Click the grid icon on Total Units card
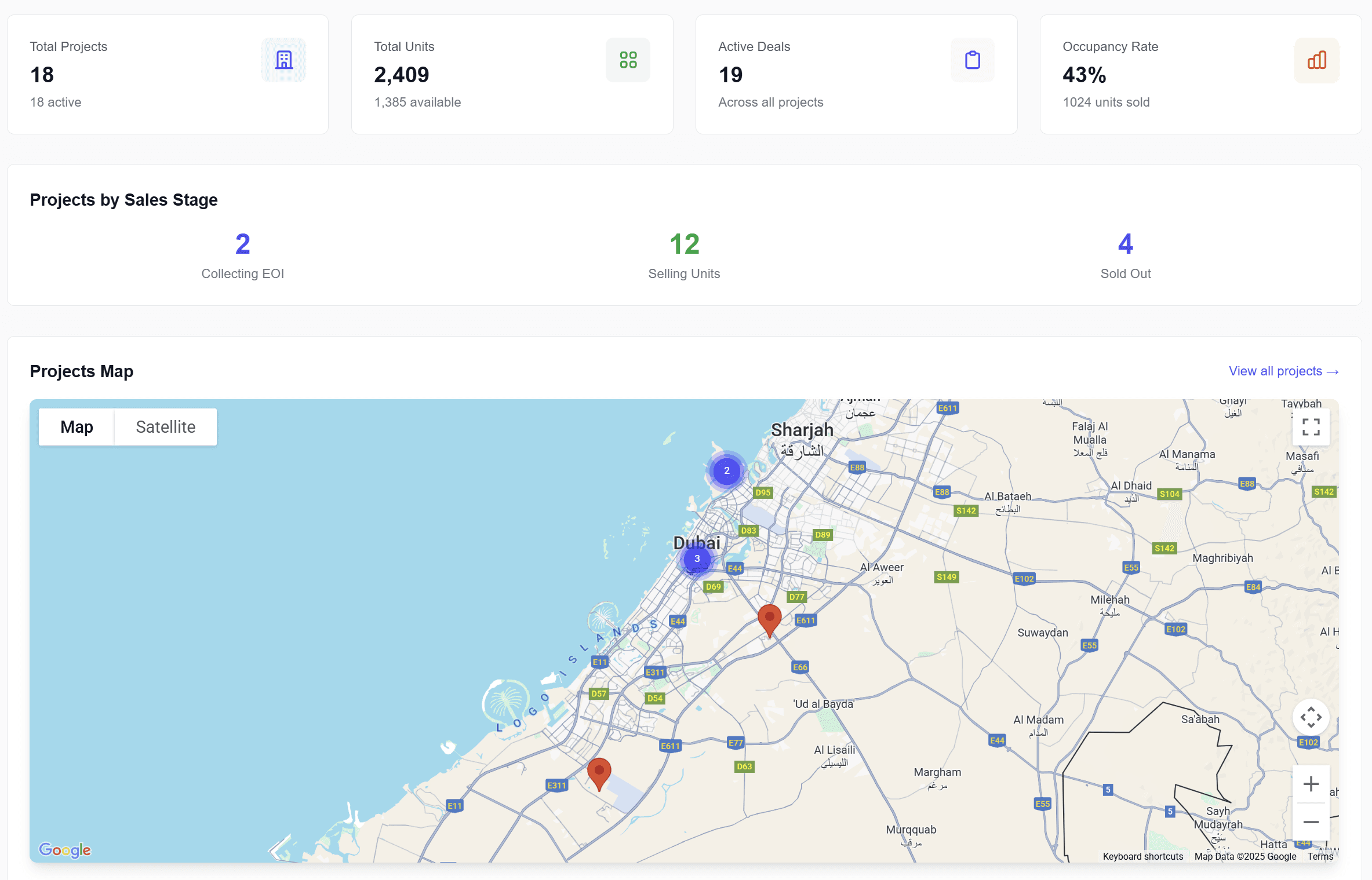Screen dimensions: 1372x880 [x=628, y=60]
